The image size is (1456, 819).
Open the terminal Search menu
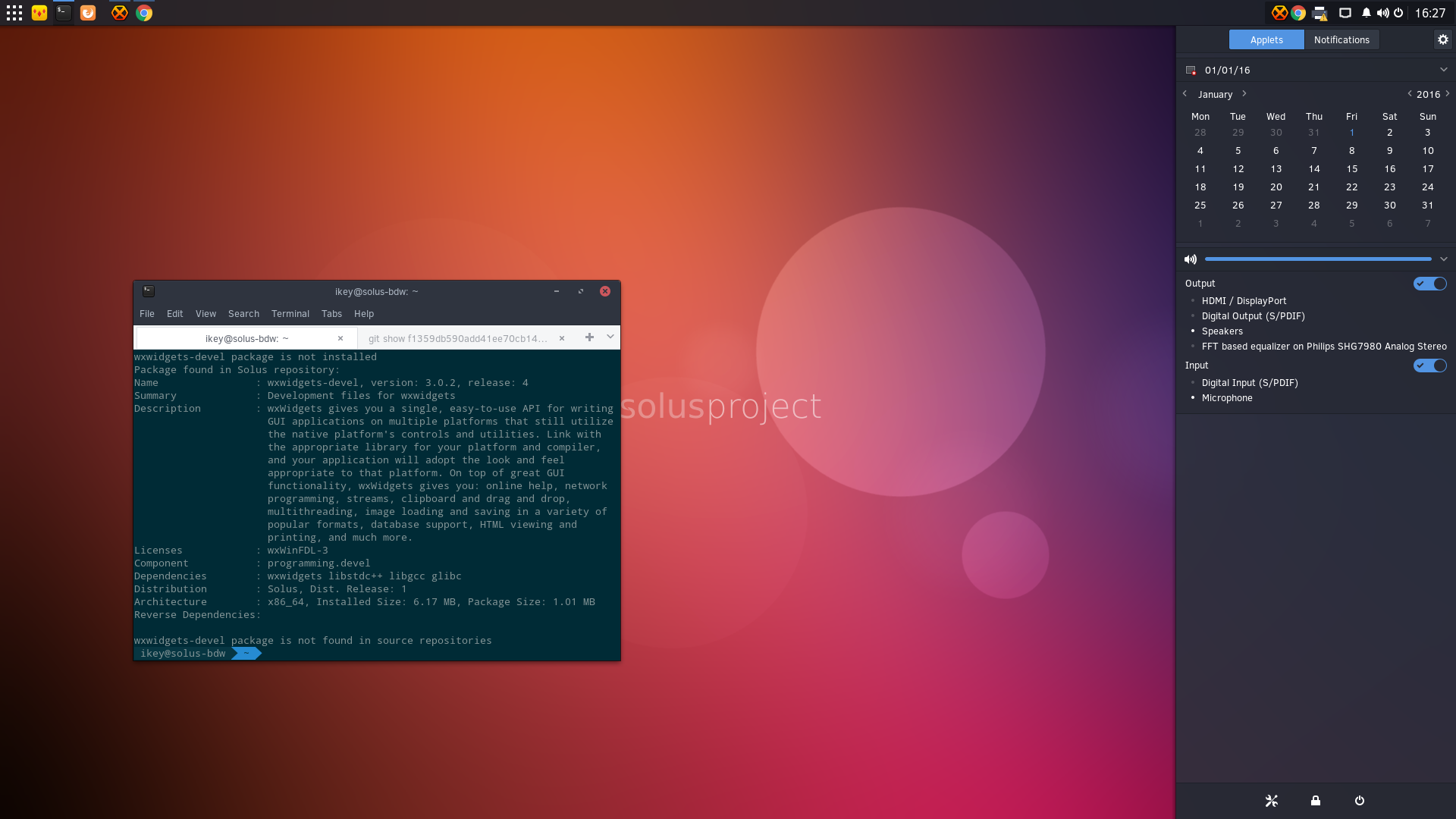243,314
